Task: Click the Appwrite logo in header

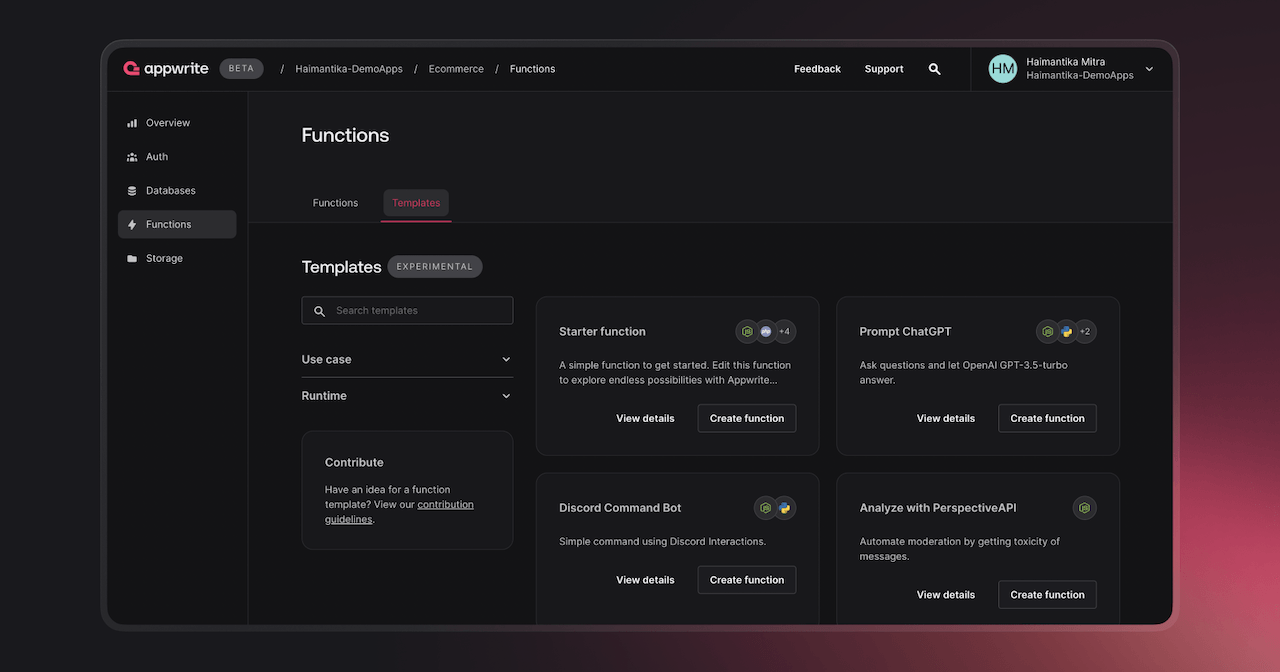Action: (166, 69)
